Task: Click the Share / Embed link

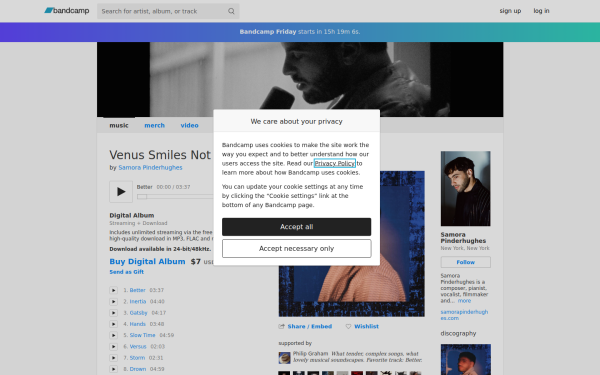Action: pyautogui.click(x=310, y=326)
